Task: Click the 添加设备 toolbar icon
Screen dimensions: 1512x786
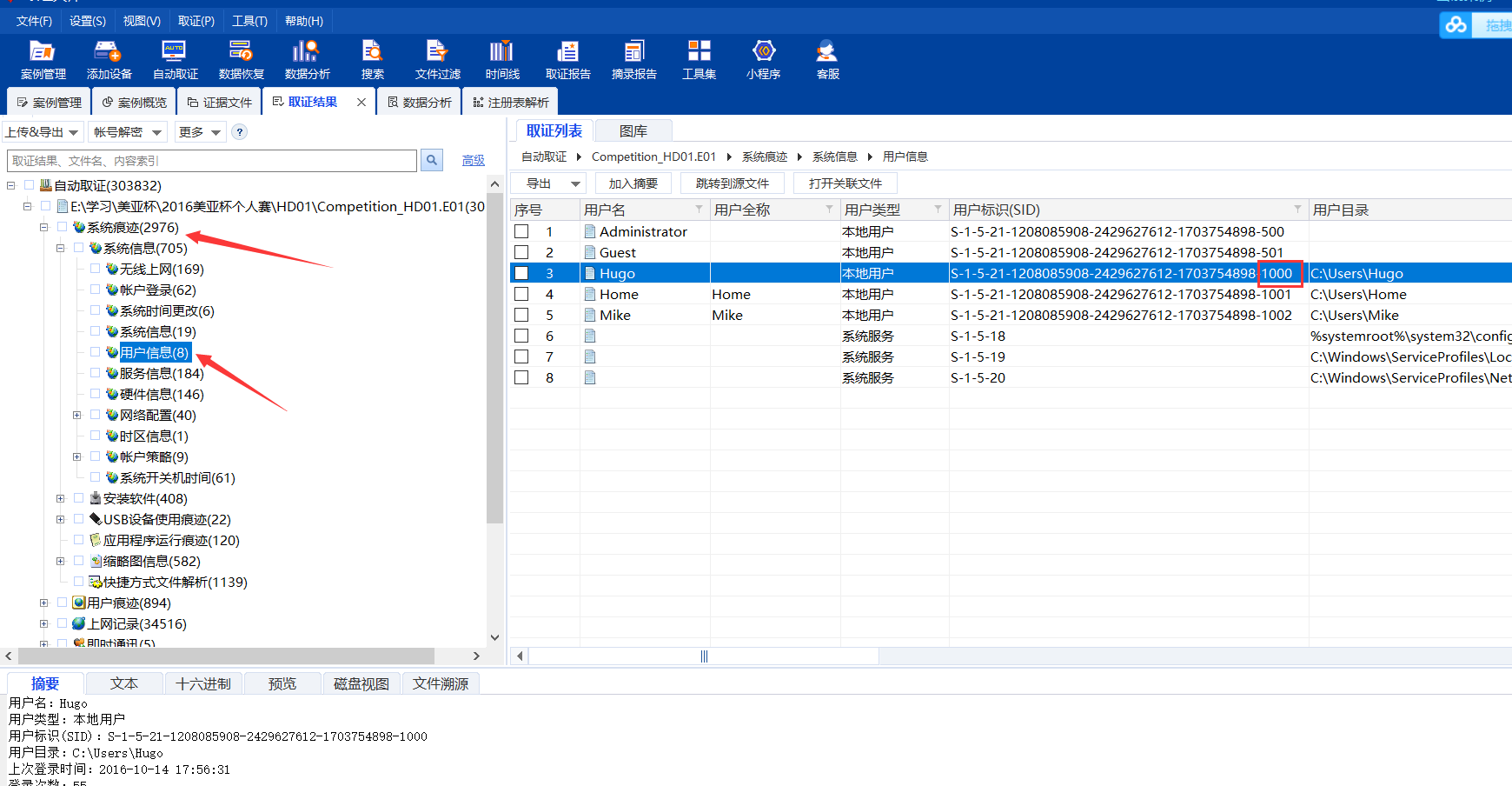Action: (x=109, y=60)
